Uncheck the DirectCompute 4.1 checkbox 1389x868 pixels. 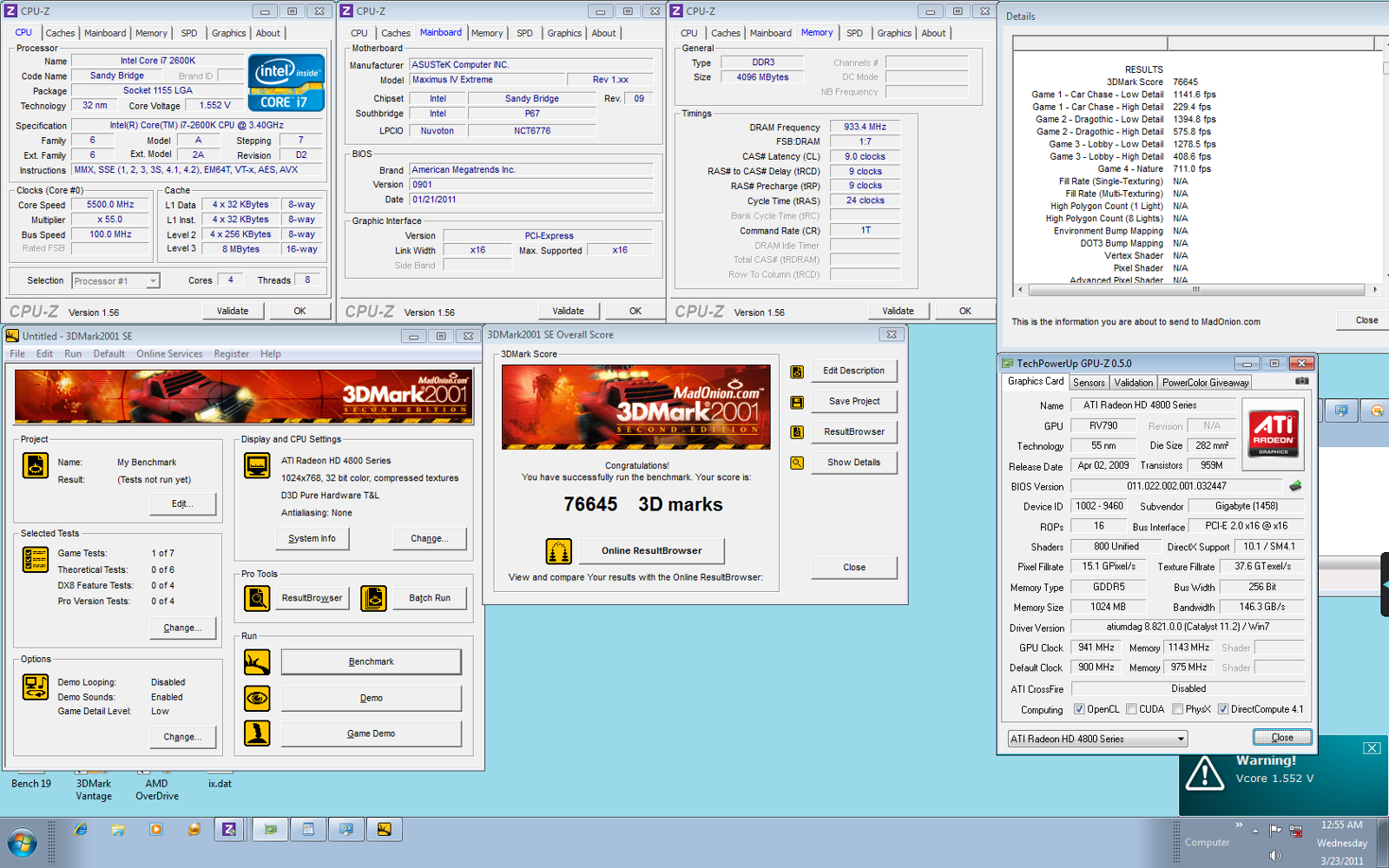pyautogui.click(x=1222, y=709)
